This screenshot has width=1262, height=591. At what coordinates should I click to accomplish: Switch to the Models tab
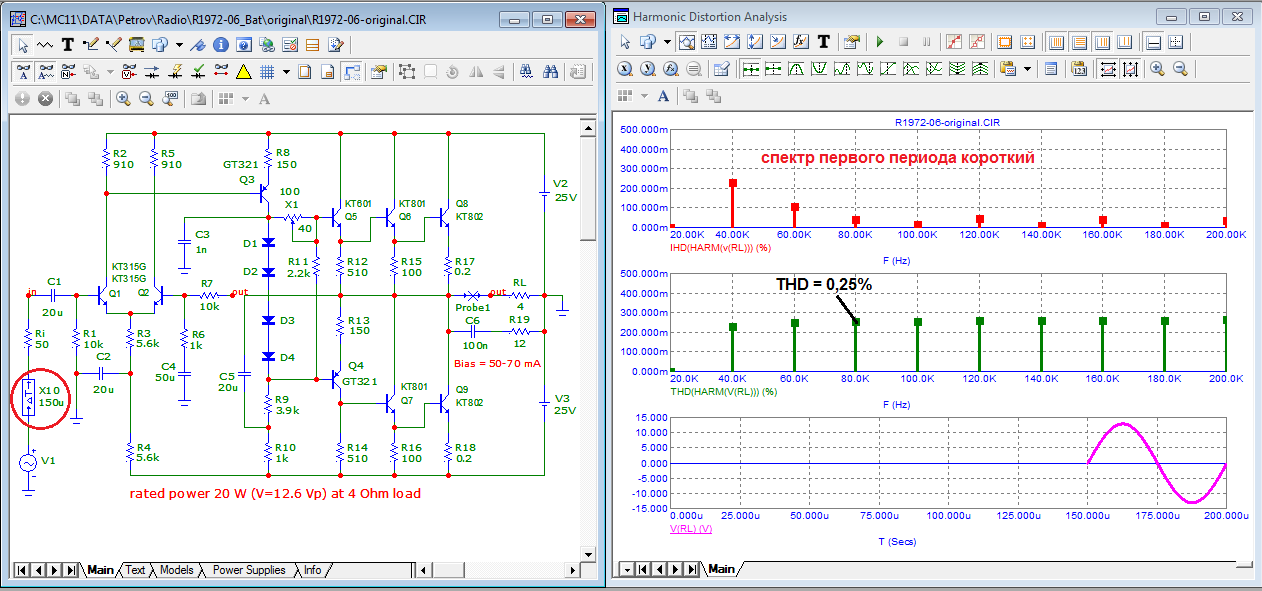pos(176,570)
